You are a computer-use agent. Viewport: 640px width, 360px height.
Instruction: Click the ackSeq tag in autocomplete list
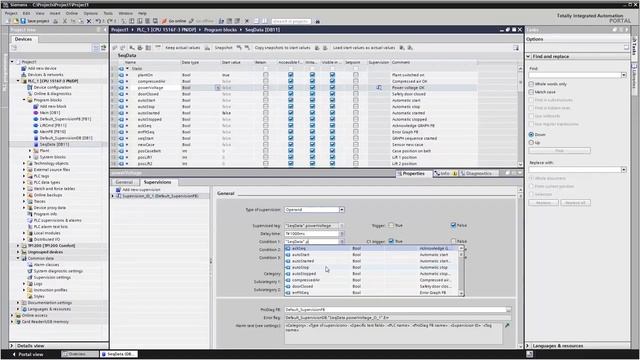click(x=299, y=248)
